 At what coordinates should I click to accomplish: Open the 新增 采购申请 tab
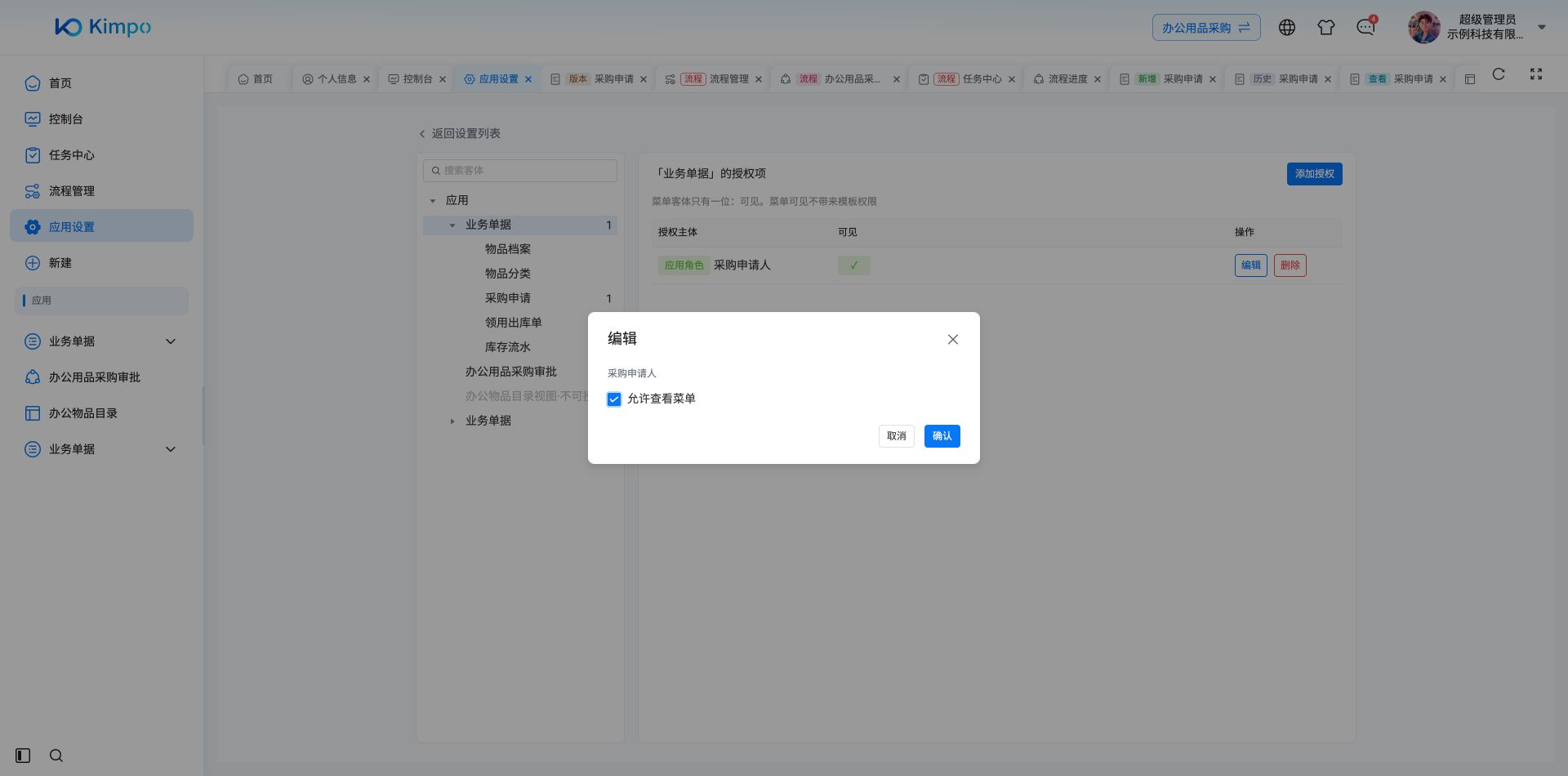[x=1168, y=79]
